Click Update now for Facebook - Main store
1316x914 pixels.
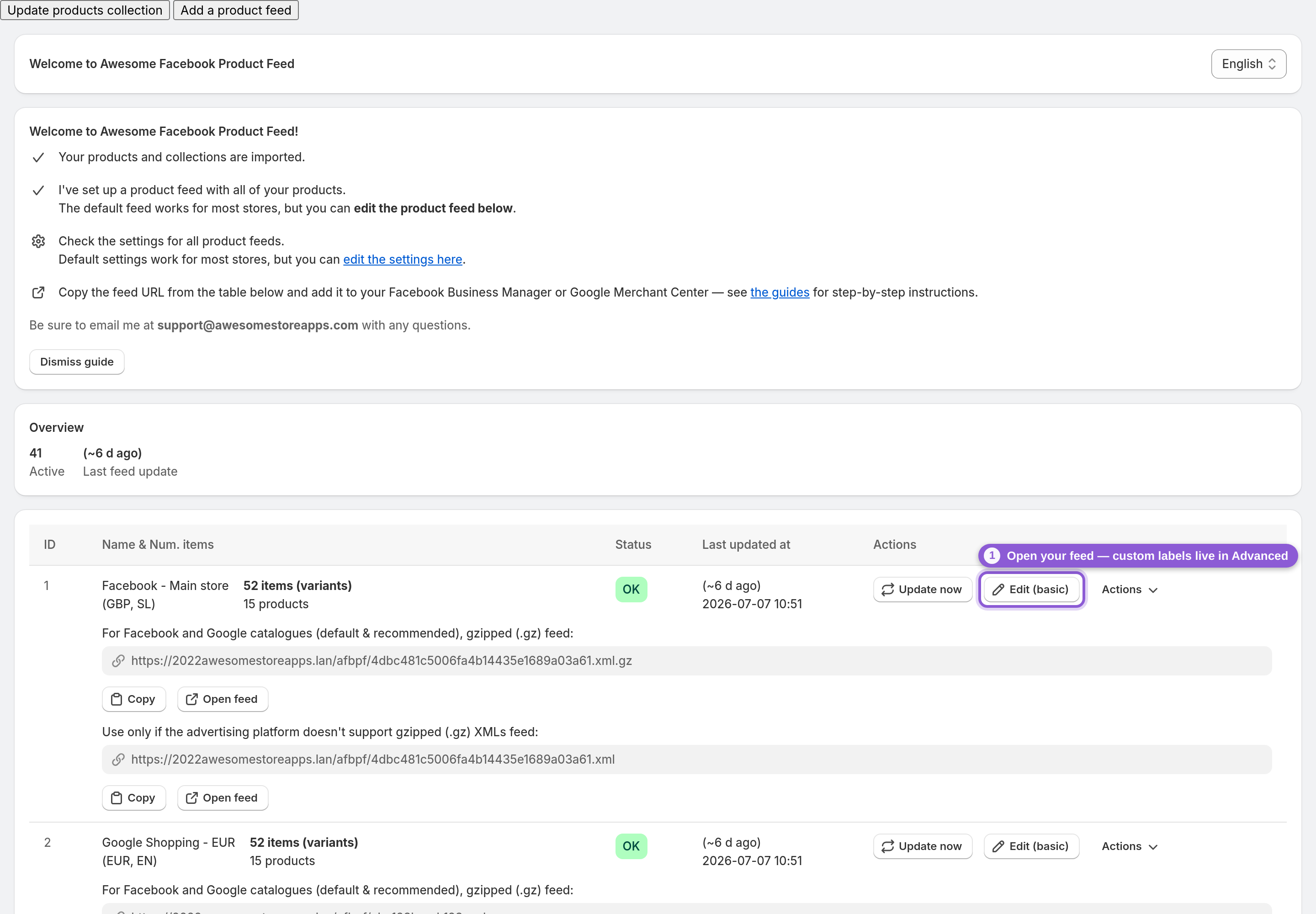coord(922,589)
